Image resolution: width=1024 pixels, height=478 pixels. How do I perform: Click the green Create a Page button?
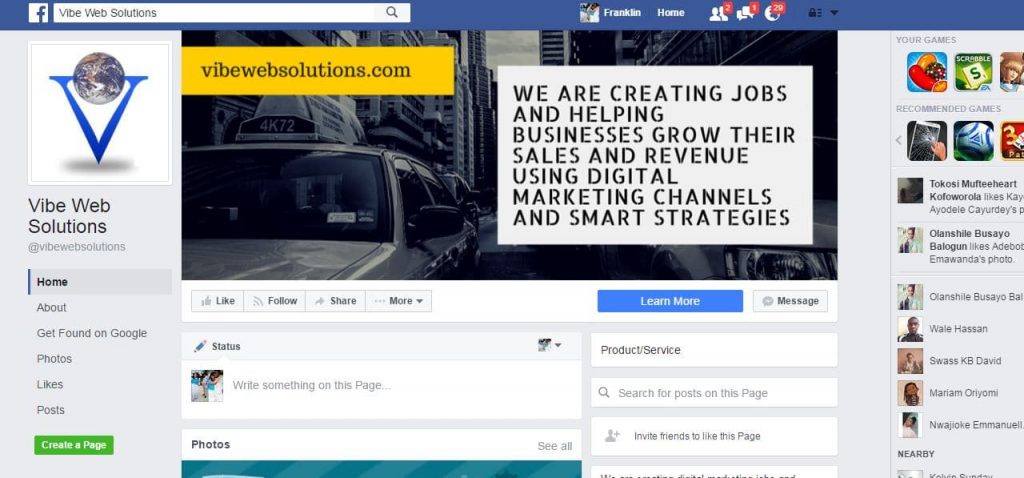(74, 445)
